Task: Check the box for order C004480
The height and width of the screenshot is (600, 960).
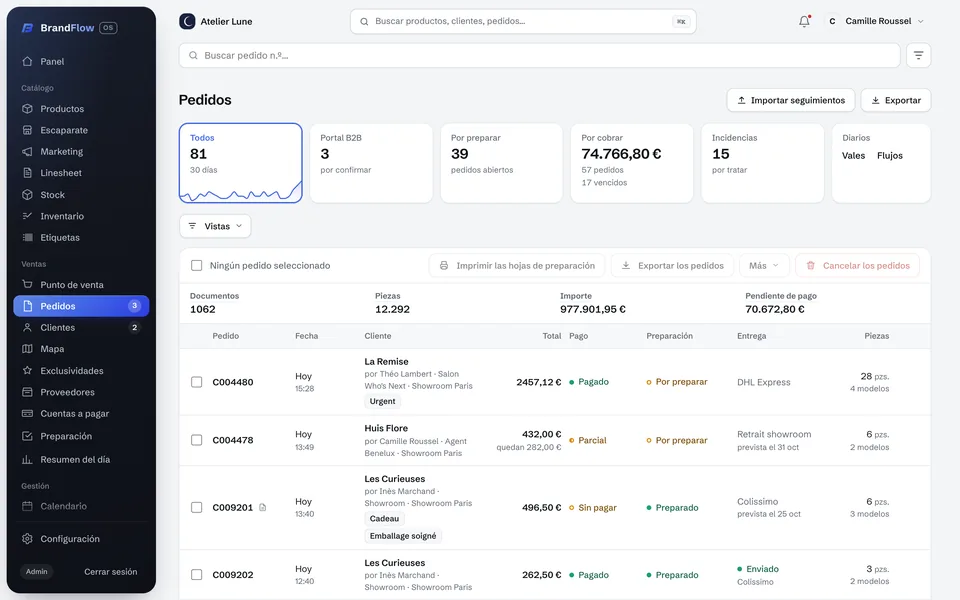Action: coord(197,382)
